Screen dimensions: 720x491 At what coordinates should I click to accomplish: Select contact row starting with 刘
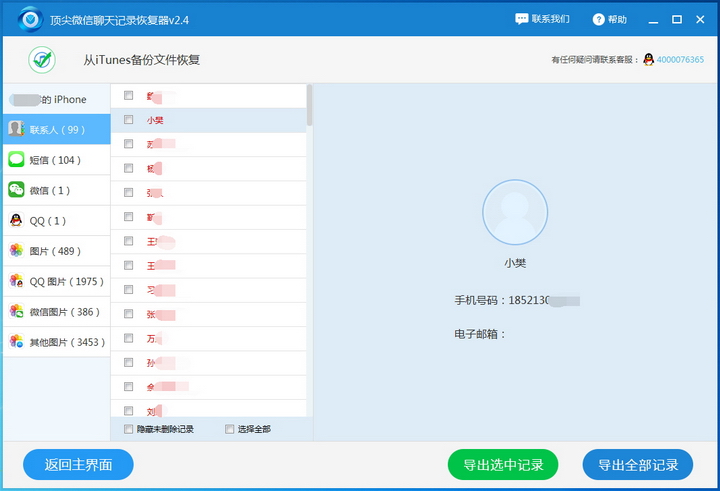pos(208,409)
